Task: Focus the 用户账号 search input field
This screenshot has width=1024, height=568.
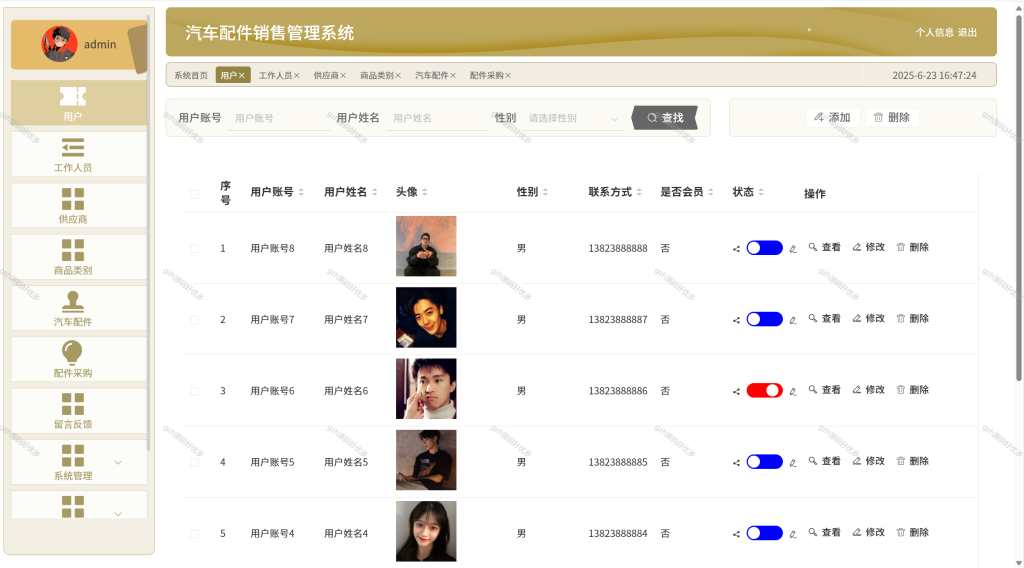Action: tap(279, 118)
